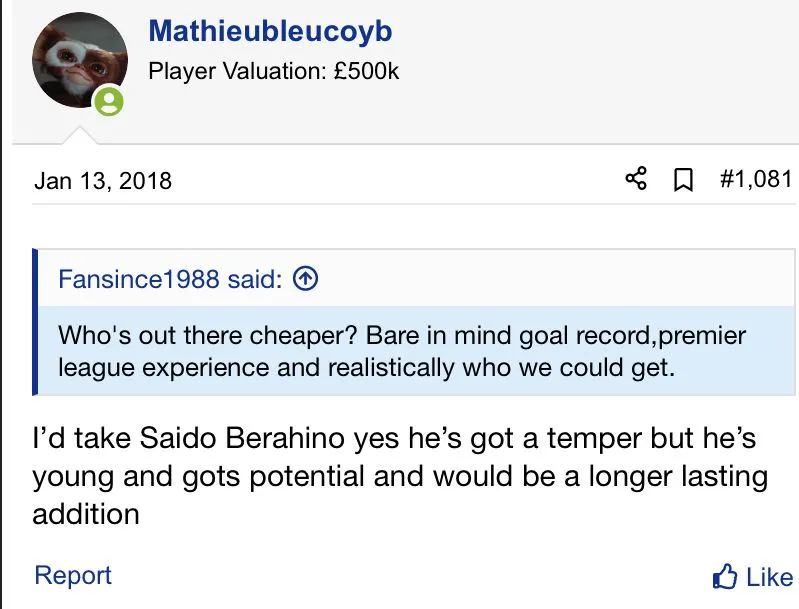Click the blue left border of the quote box
This screenshot has height=609, width=799.
[36, 320]
